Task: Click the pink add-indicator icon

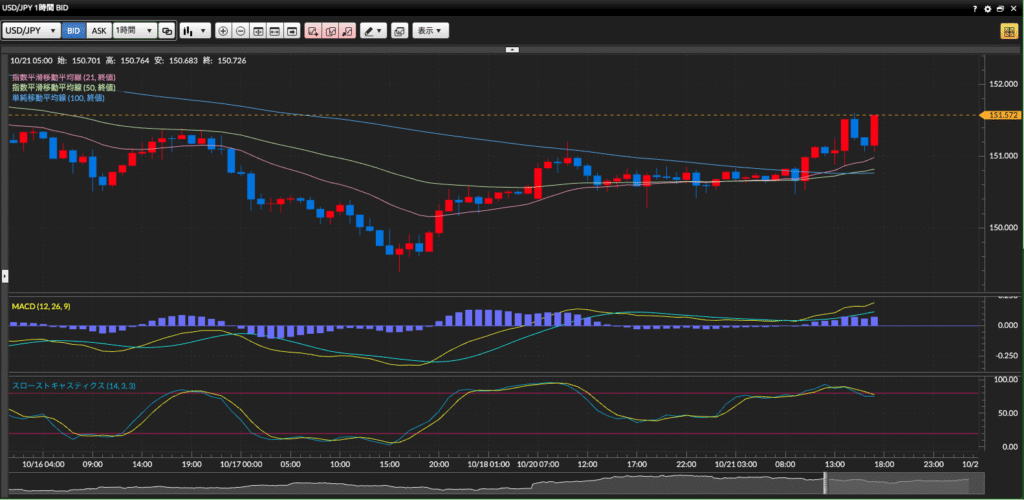Action: (x=313, y=31)
